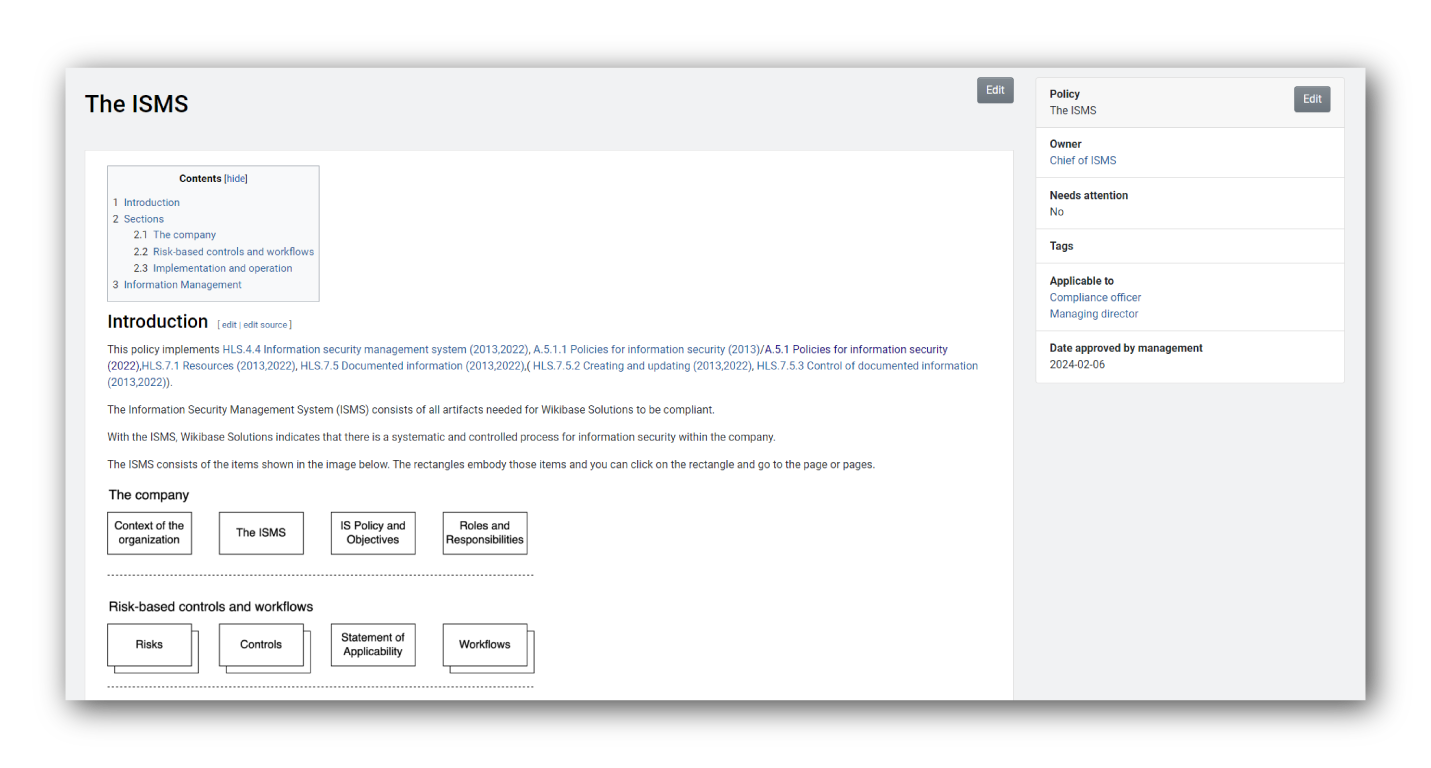Open the "Compliance officer" link under Applicable to
Viewport: 1431px width, 768px height.
(x=1094, y=297)
